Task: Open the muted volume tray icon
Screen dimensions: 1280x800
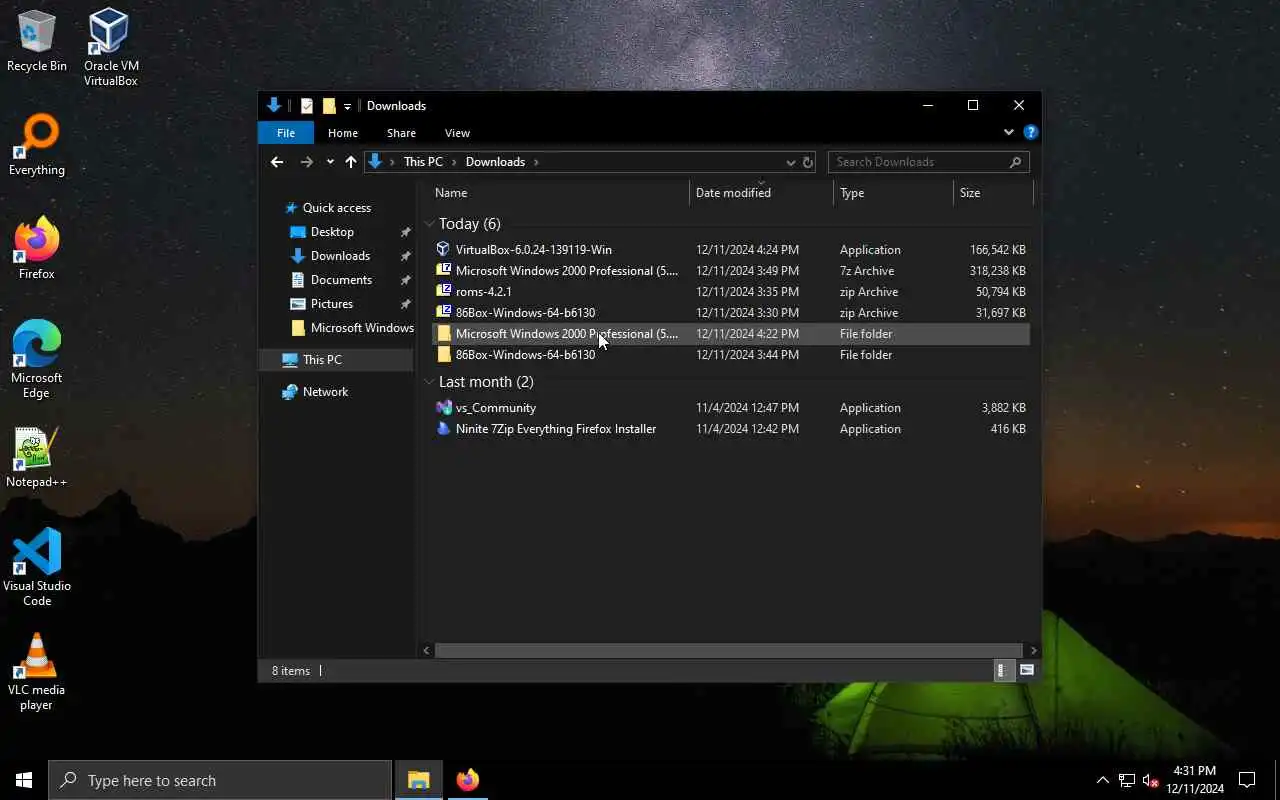Action: pos(1150,780)
